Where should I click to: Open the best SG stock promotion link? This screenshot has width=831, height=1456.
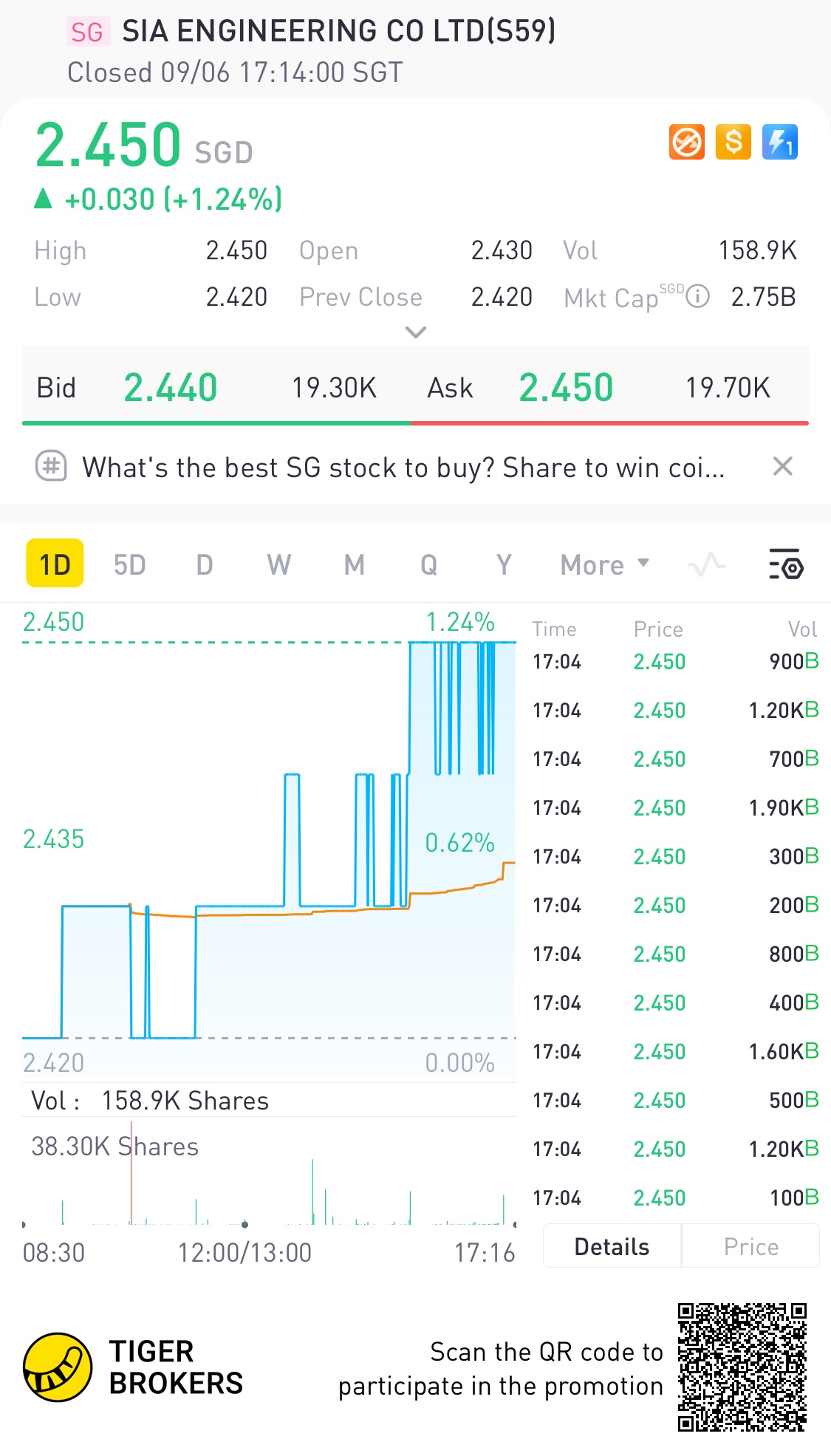[403, 468]
